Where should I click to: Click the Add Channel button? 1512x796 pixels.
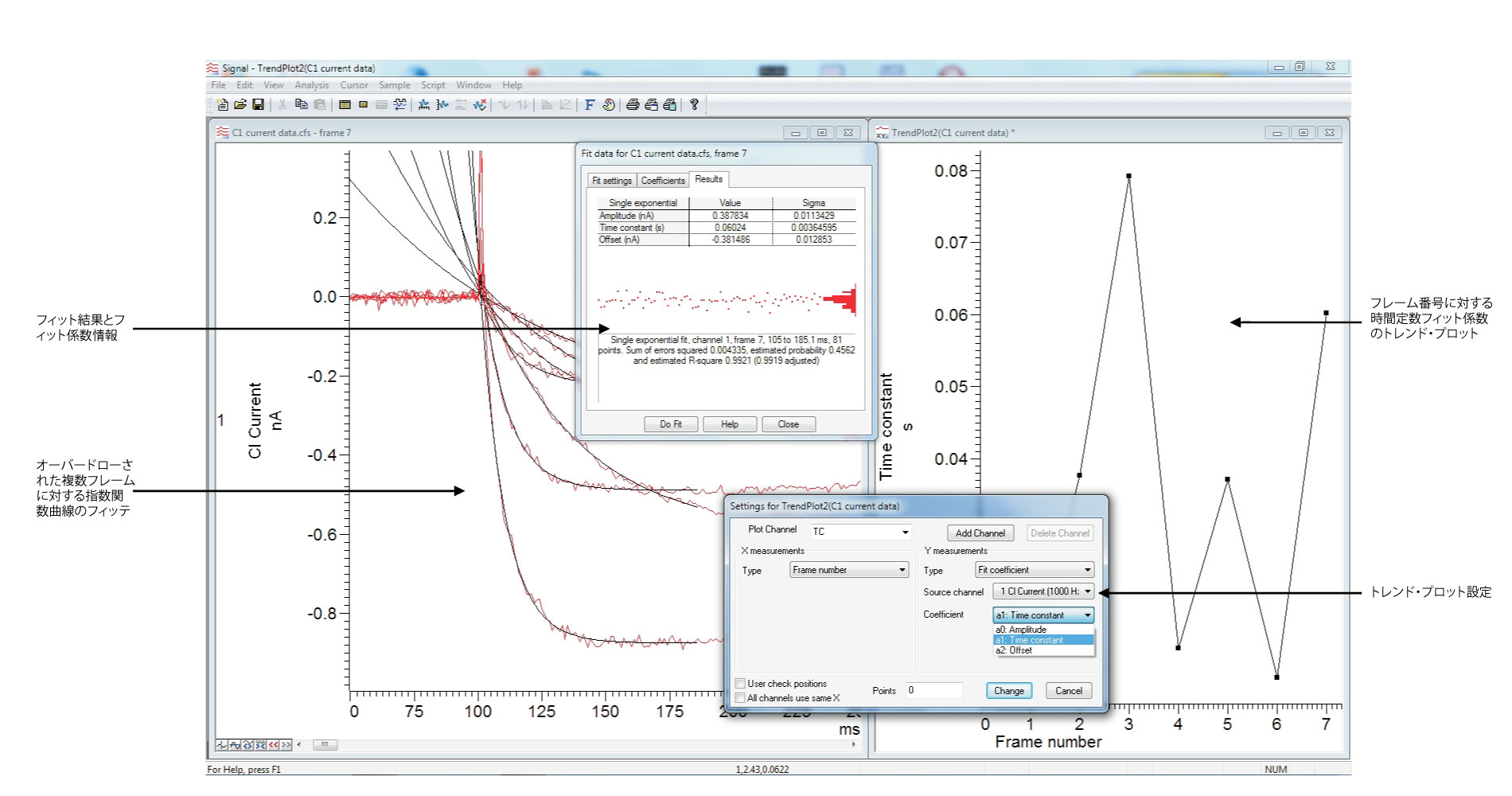980,533
